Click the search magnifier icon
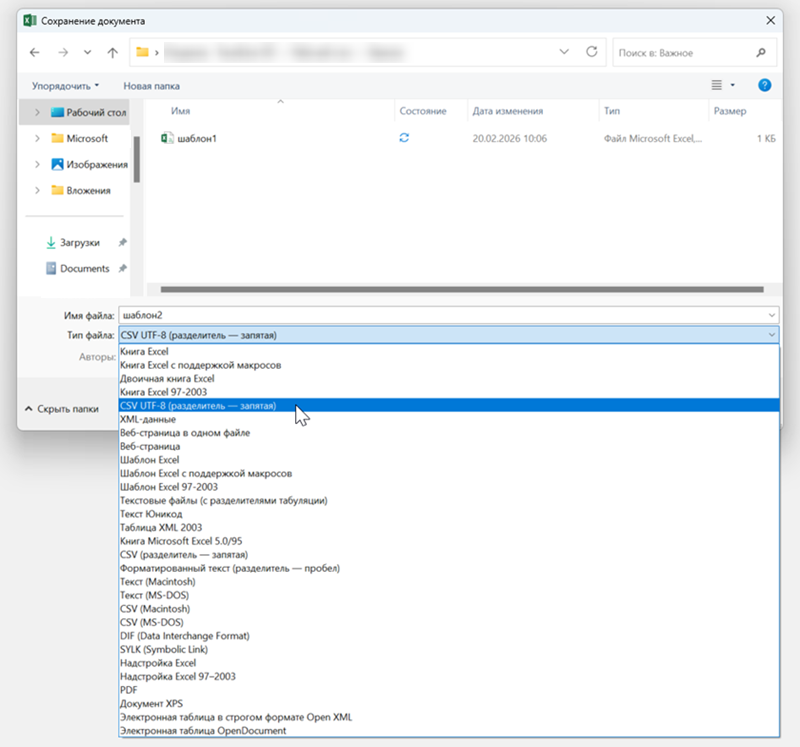Screen dimensions: 800x747 click(761, 52)
